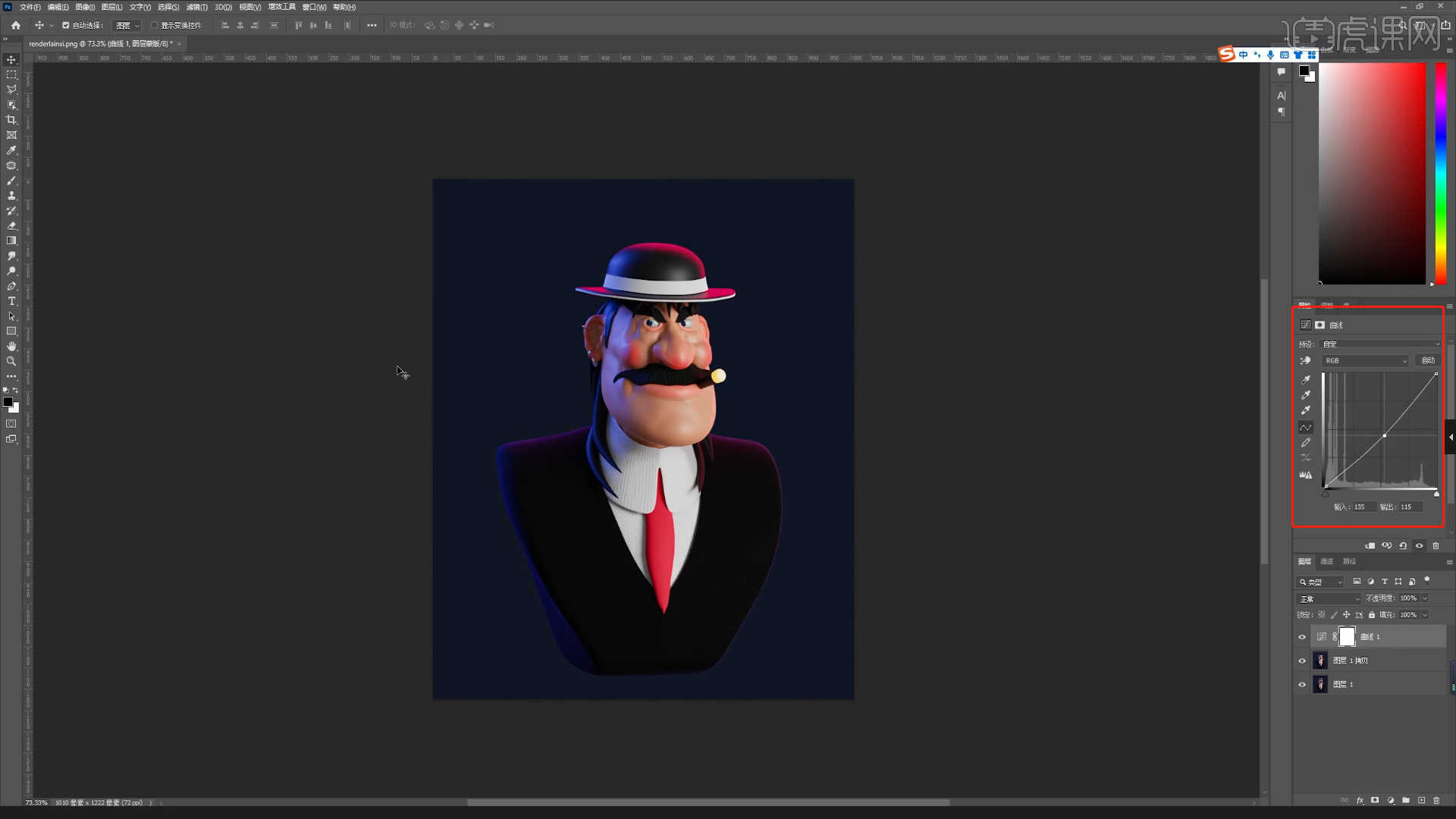Screen dimensions: 1456x819
Task: Select the Clone Stamp tool
Action: tap(11, 196)
